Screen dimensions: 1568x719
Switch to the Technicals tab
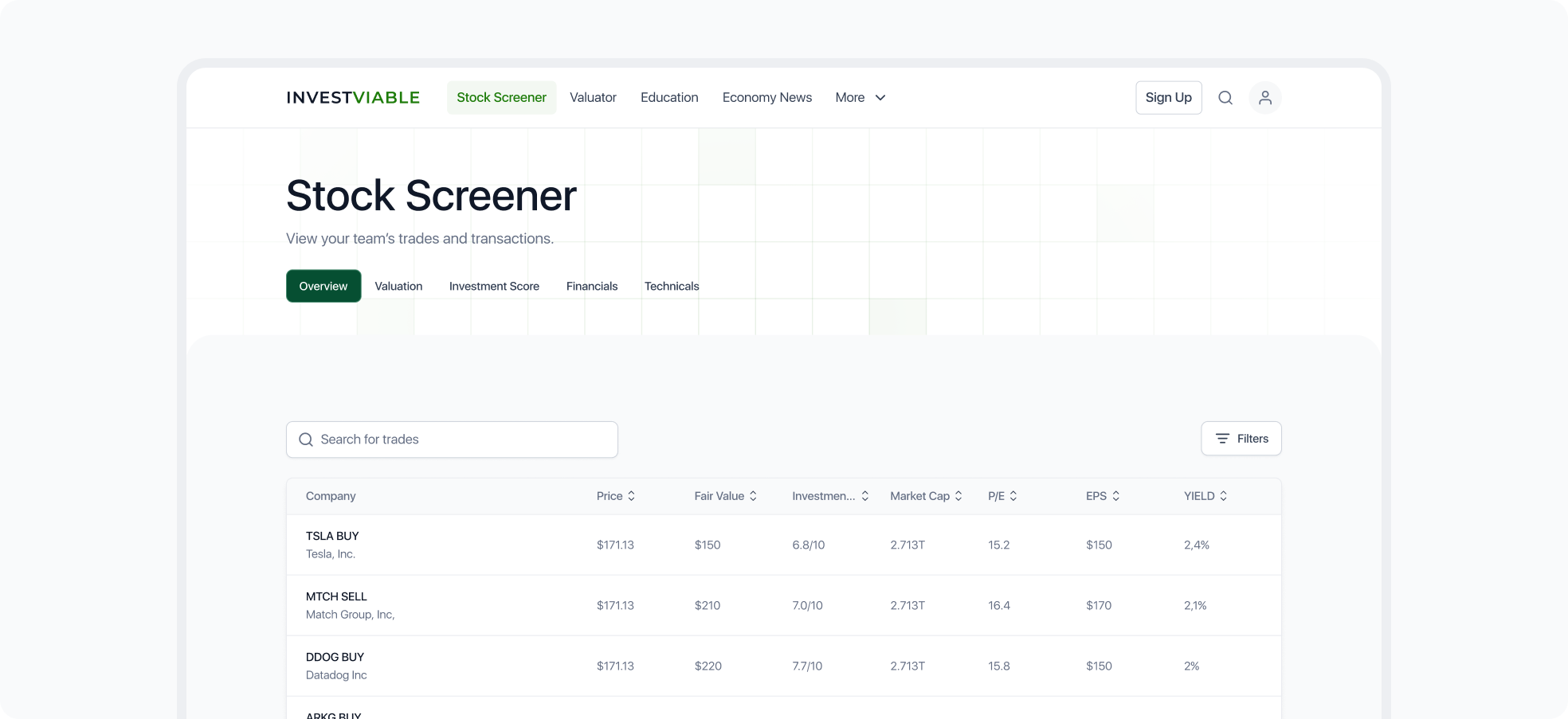[x=672, y=286]
